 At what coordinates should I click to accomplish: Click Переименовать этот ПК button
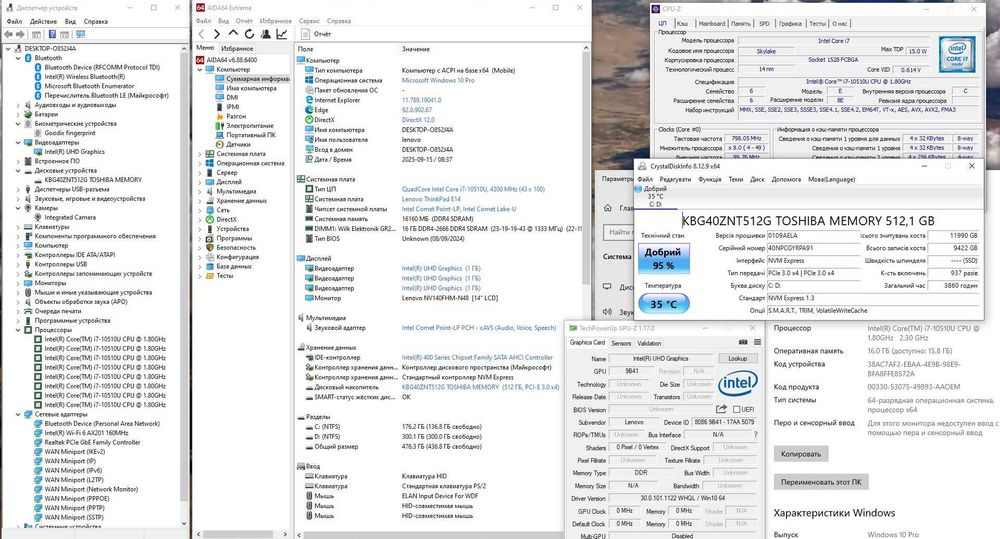tap(821, 482)
